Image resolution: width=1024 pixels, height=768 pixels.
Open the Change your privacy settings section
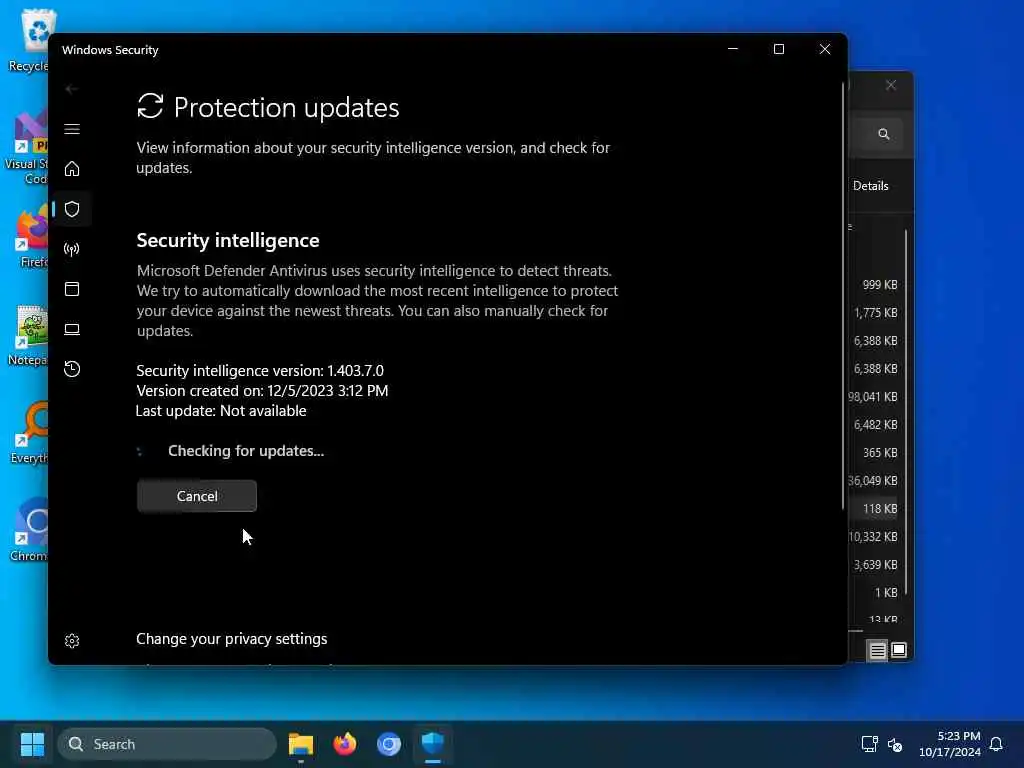231,639
